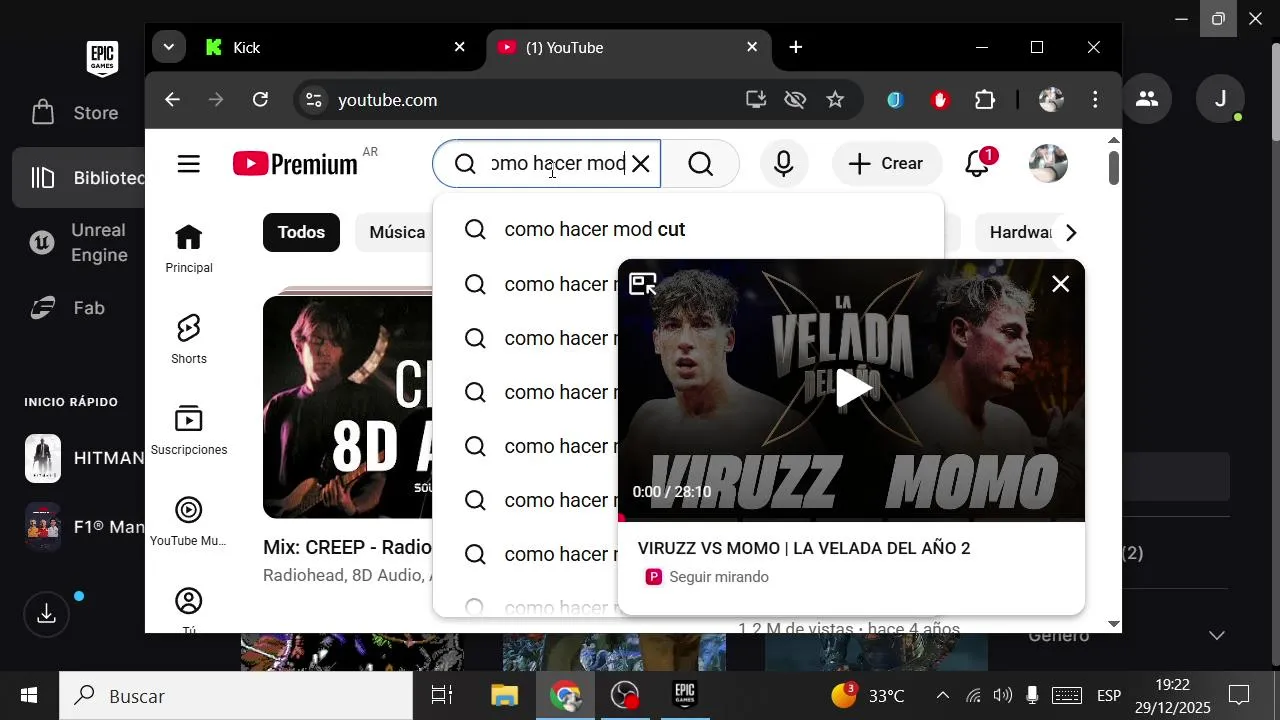1280x720 pixels.
Task: Select suggestion como hacer mod cut
Action: click(688, 229)
